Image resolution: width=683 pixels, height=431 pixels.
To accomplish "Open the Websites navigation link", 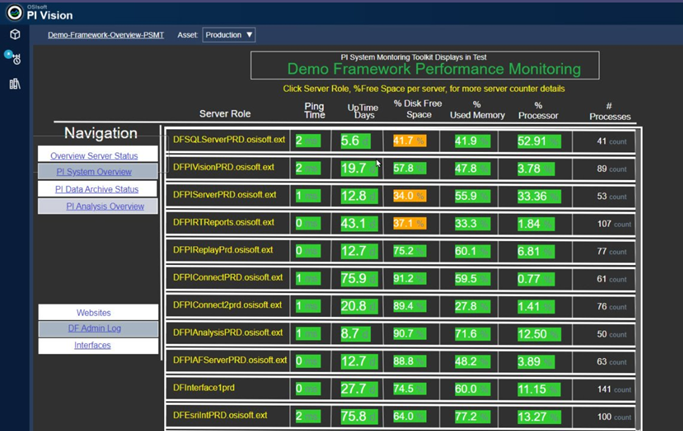I will point(94,312).
